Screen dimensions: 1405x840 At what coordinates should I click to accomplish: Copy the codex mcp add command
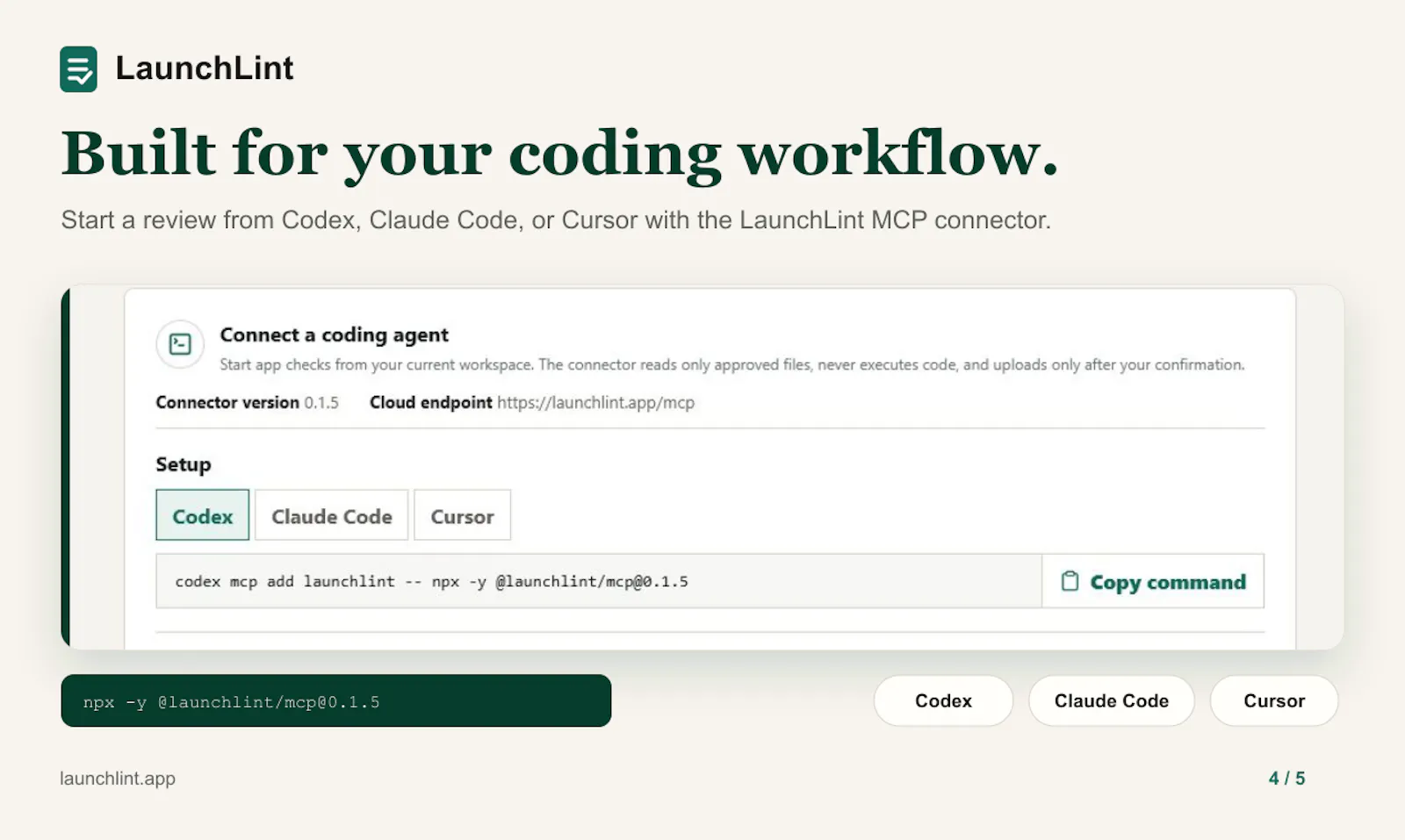pyautogui.click(x=1153, y=581)
